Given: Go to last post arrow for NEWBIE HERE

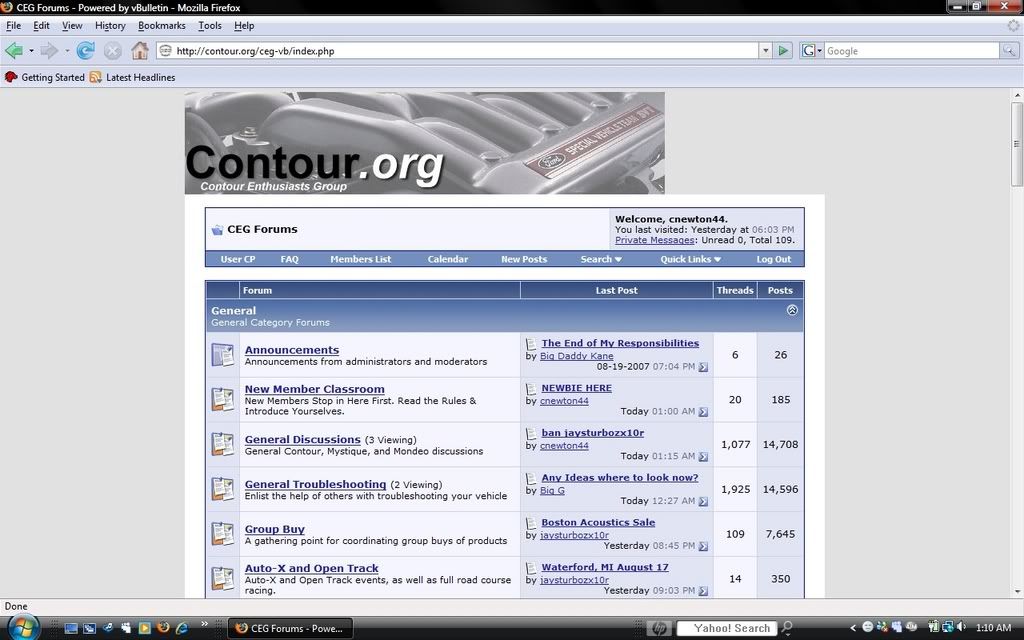Looking at the screenshot, I should 703,411.
